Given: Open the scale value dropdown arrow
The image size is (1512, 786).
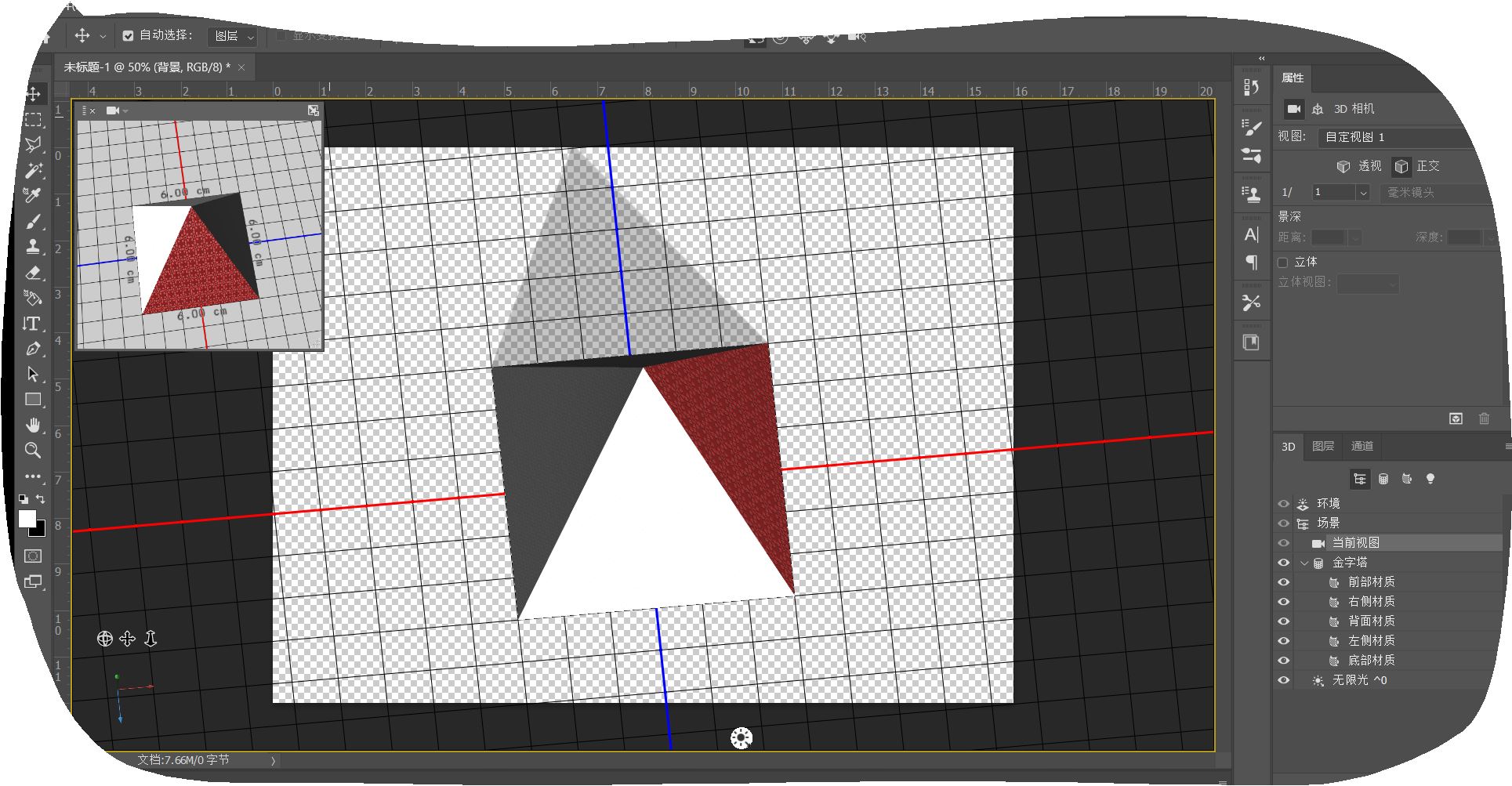Looking at the screenshot, I should (1363, 193).
